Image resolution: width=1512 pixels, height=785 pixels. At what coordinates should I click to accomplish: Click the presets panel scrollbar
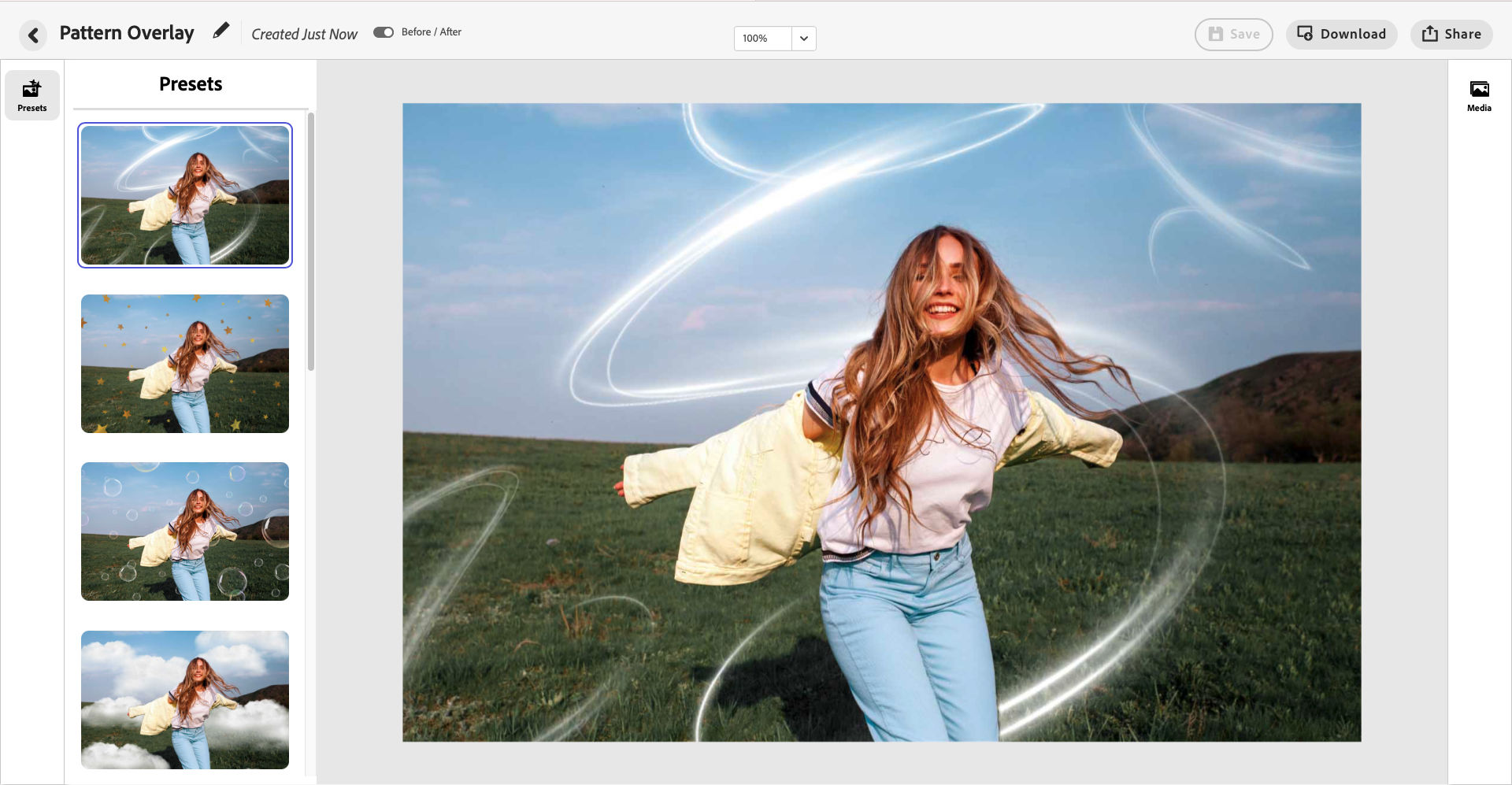coord(311,241)
